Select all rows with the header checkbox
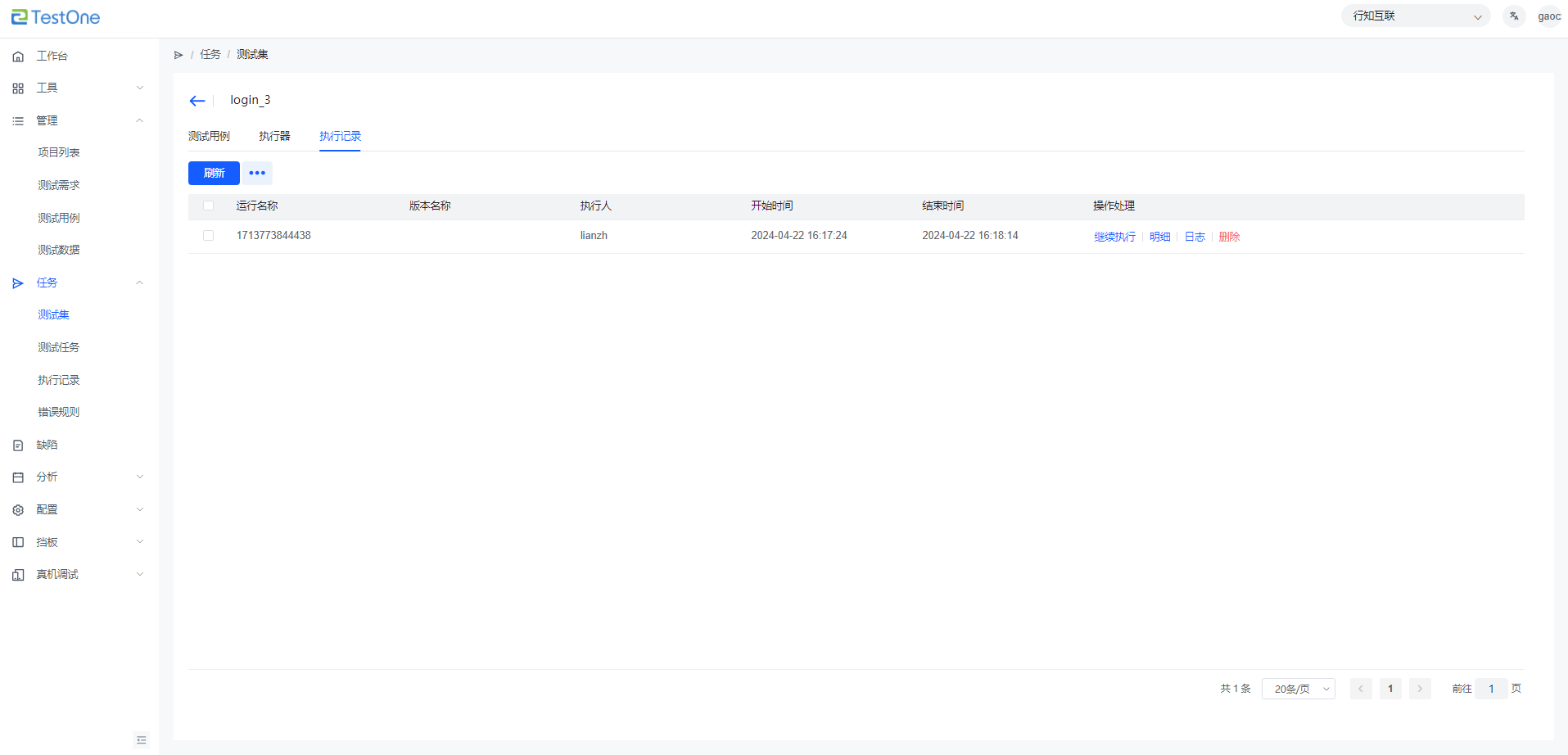The height and width of the screenshot is (755, 1568). pos(209,206)
